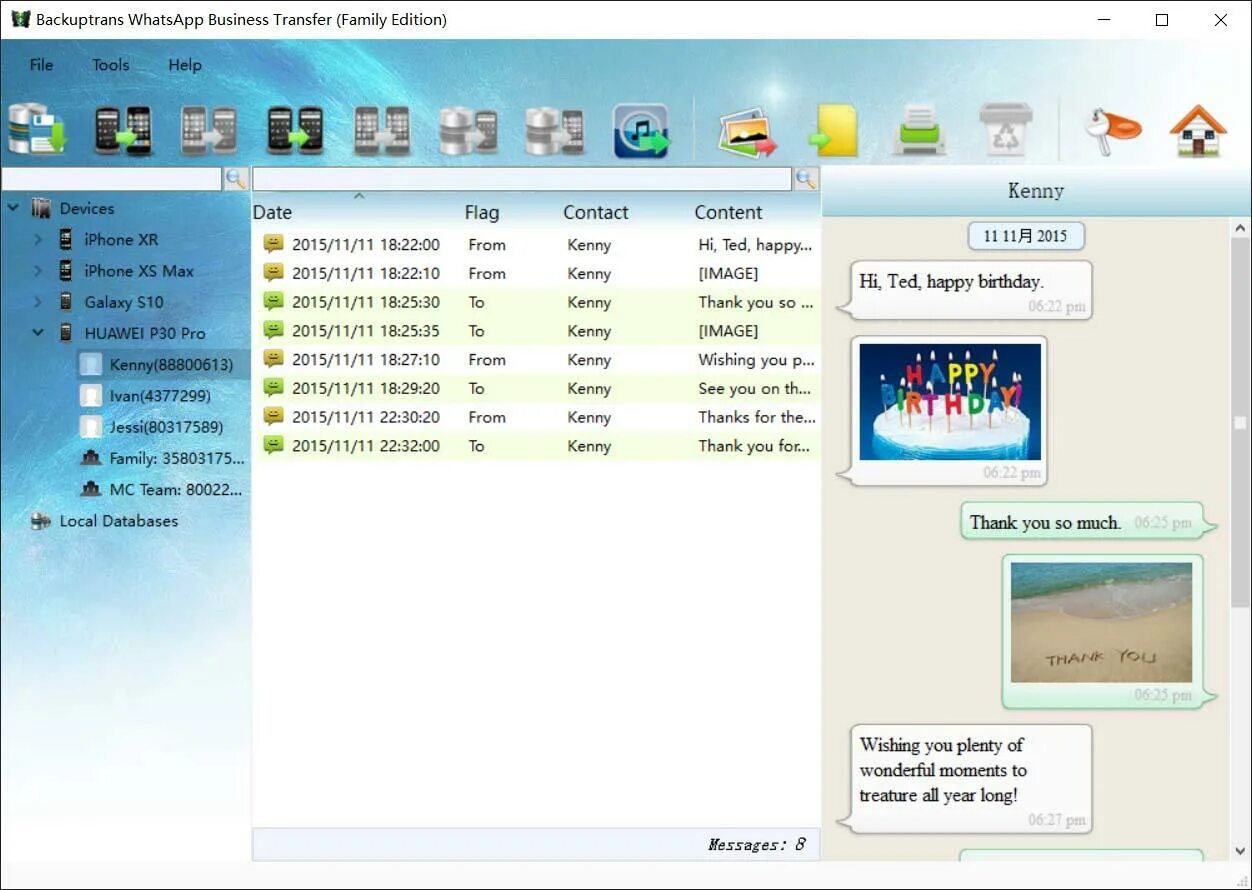
Task: Open the File menu
Action: [40, 65]
